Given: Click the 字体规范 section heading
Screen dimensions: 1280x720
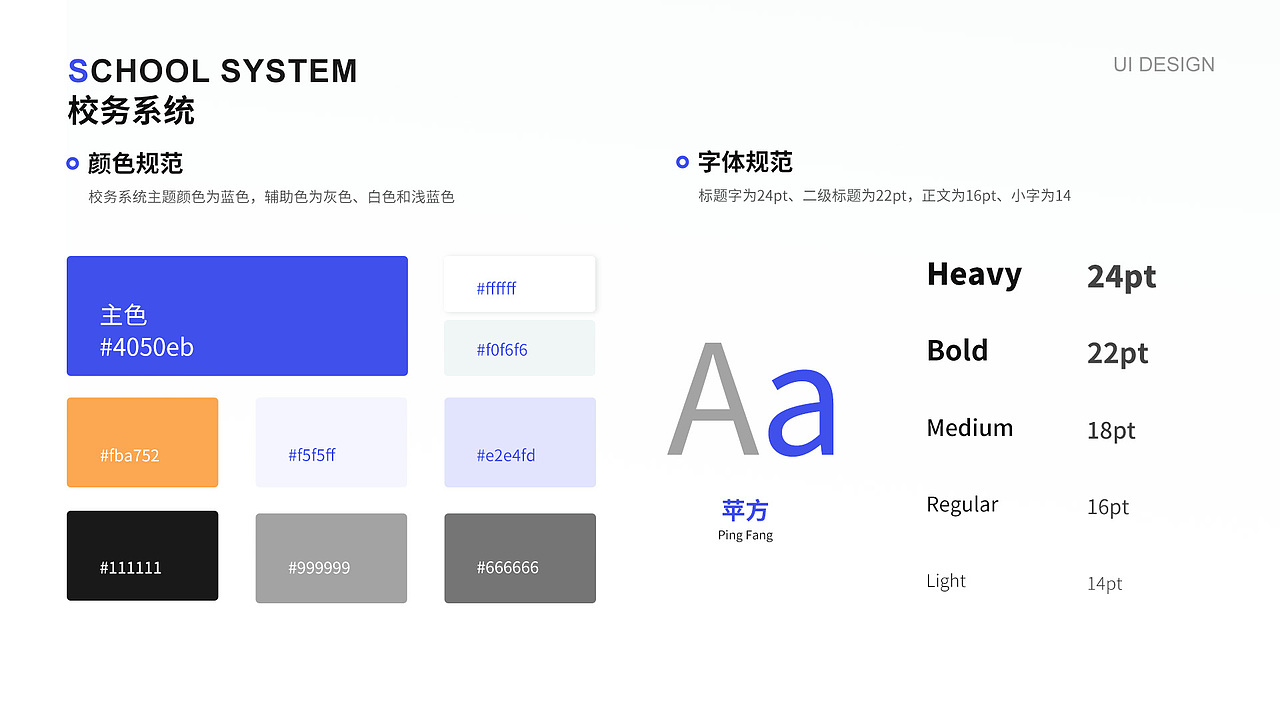Looking at the screenshot, I should coord(745,162).
